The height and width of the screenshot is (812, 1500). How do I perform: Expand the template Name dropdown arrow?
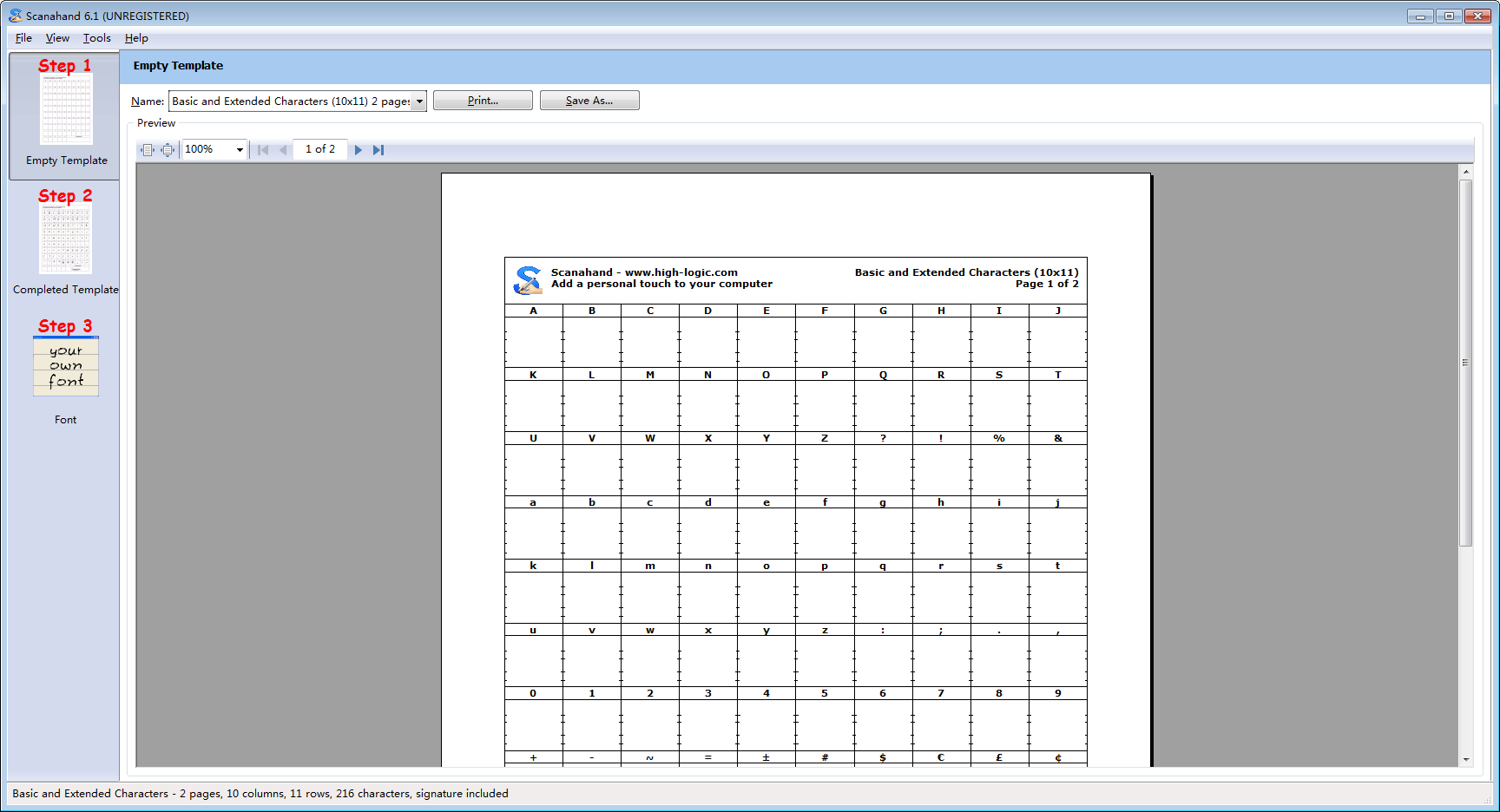419,101
